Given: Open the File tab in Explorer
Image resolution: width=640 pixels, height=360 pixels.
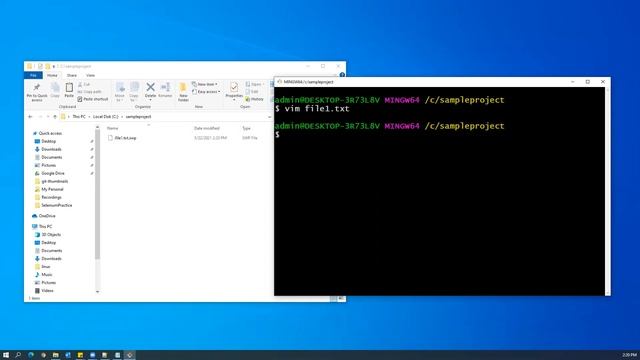Looking at the screenshot, I should pos(33,76).
